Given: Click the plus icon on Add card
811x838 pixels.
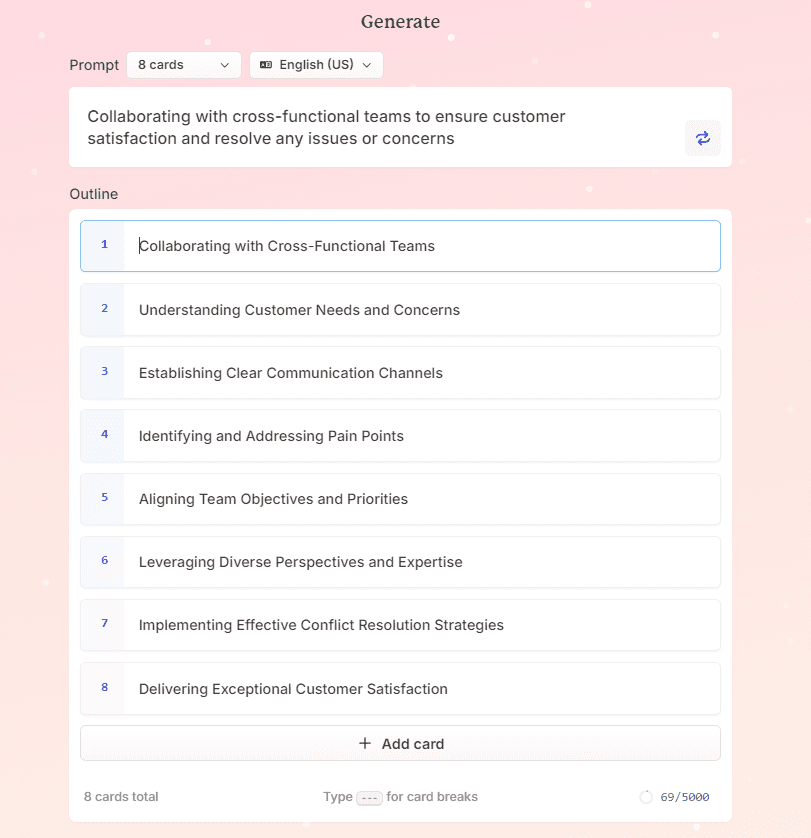Looking at the screenshot, I should (365, 743).
